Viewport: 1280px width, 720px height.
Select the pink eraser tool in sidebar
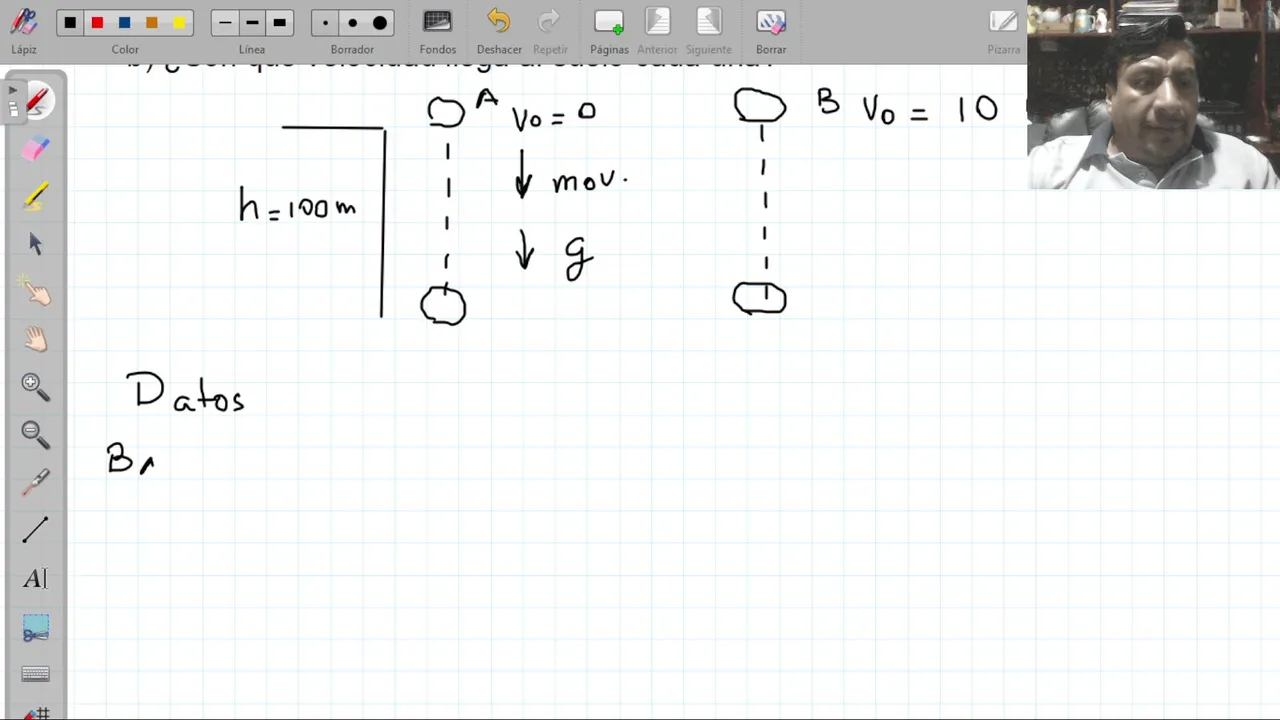click(35, 148)
